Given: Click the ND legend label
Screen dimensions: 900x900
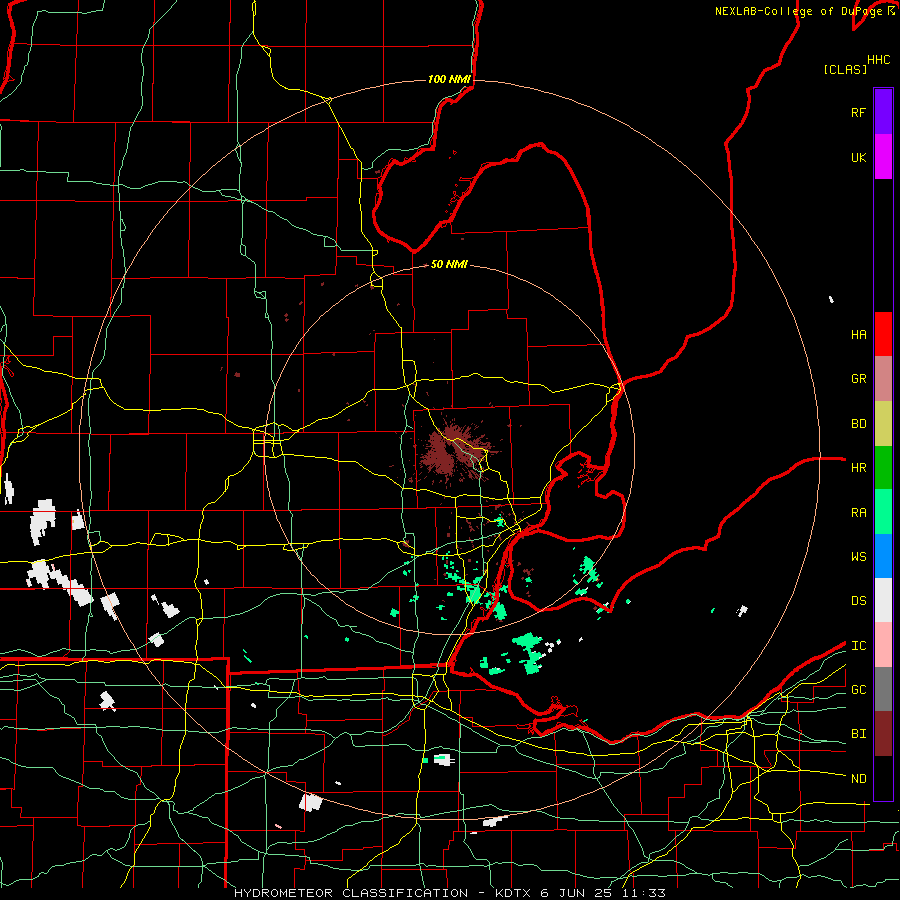Looking at the screenshot, I should [x=859, y=778].
